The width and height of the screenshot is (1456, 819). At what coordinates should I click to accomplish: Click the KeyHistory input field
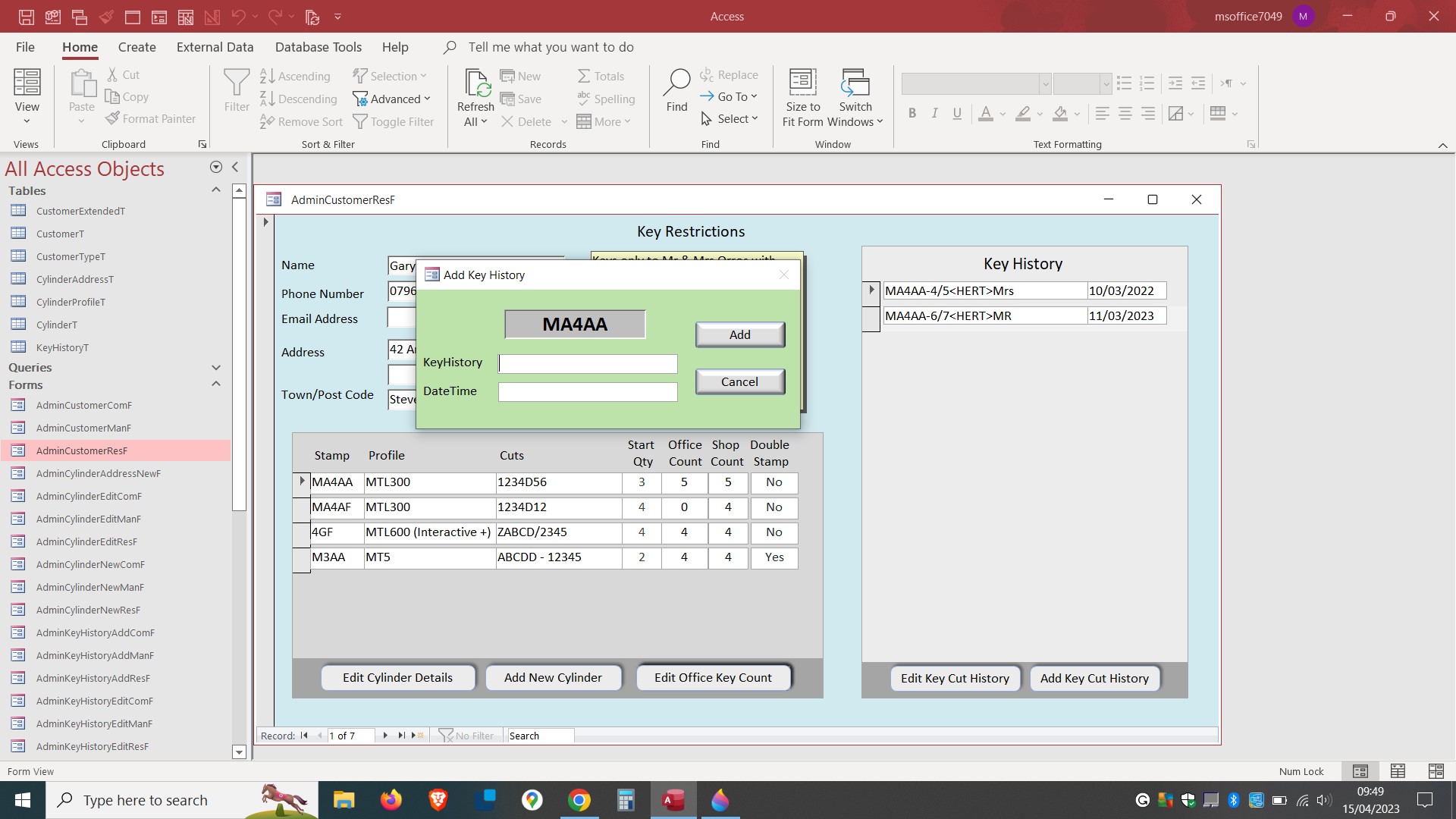(588, 364)
